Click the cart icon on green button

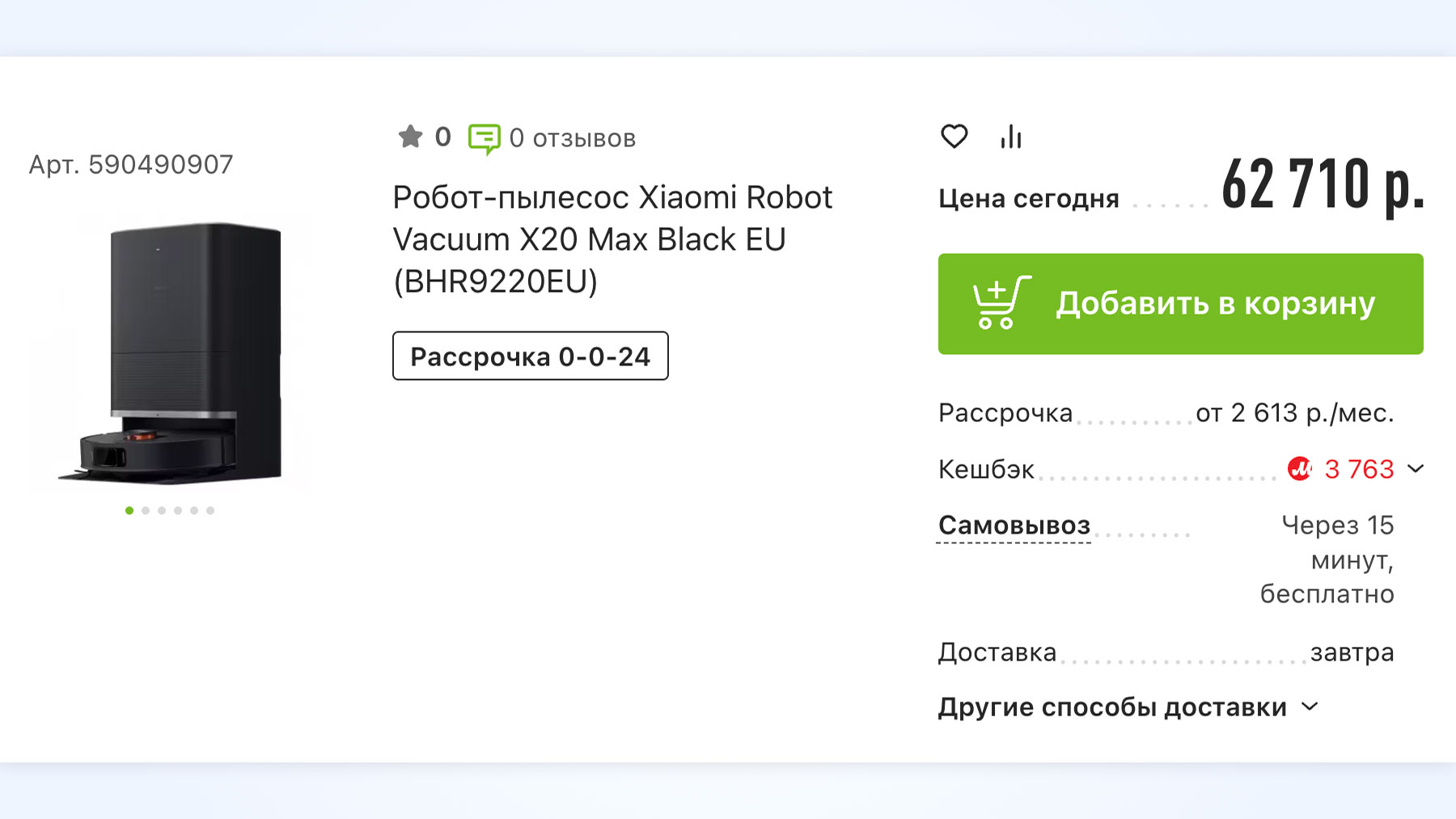tap(1001, 303)
